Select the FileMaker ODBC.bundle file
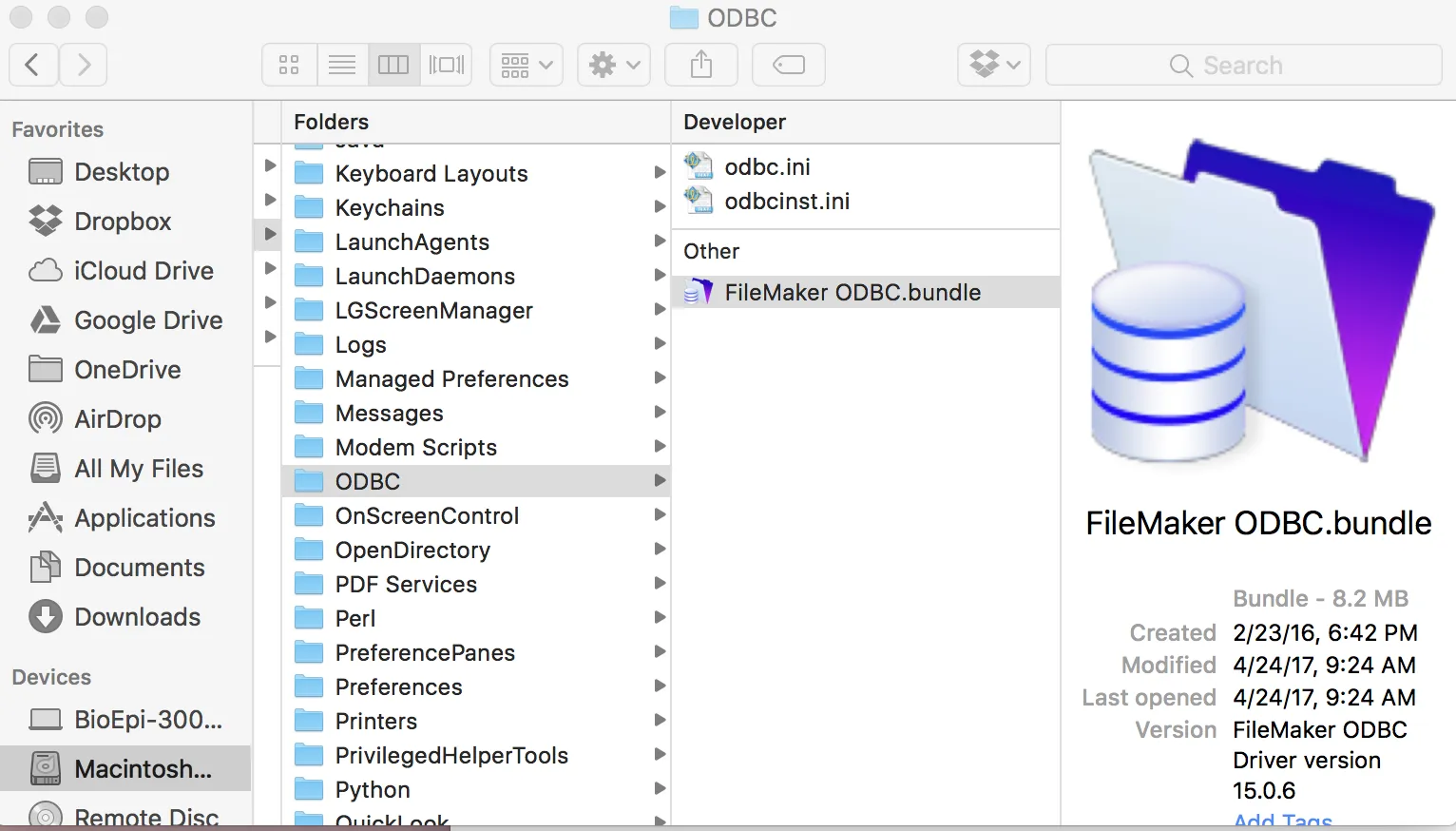This screenshot has height=831, width=1456. coord(866,292)
